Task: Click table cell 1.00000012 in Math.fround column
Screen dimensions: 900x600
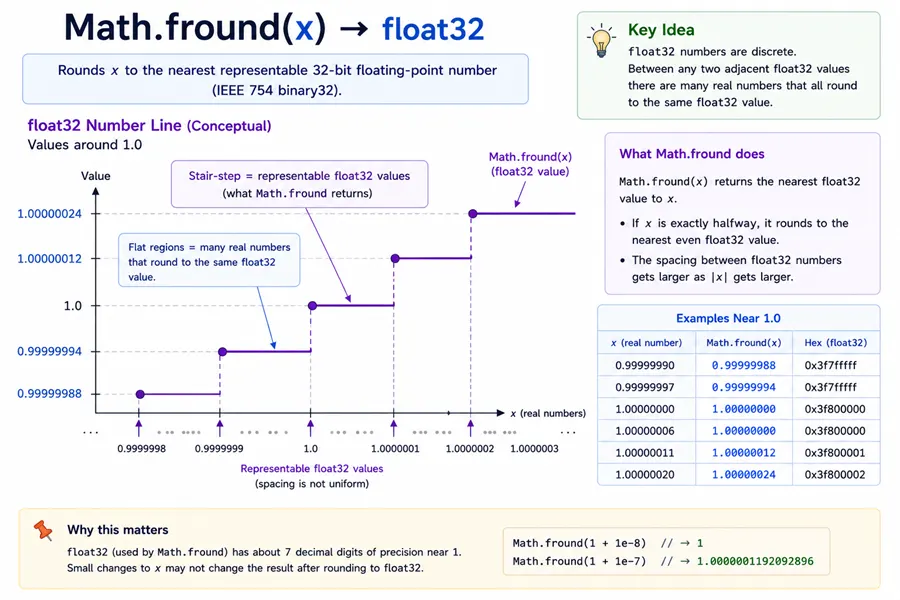Action: pyautogui.click(x=743, y=452)
